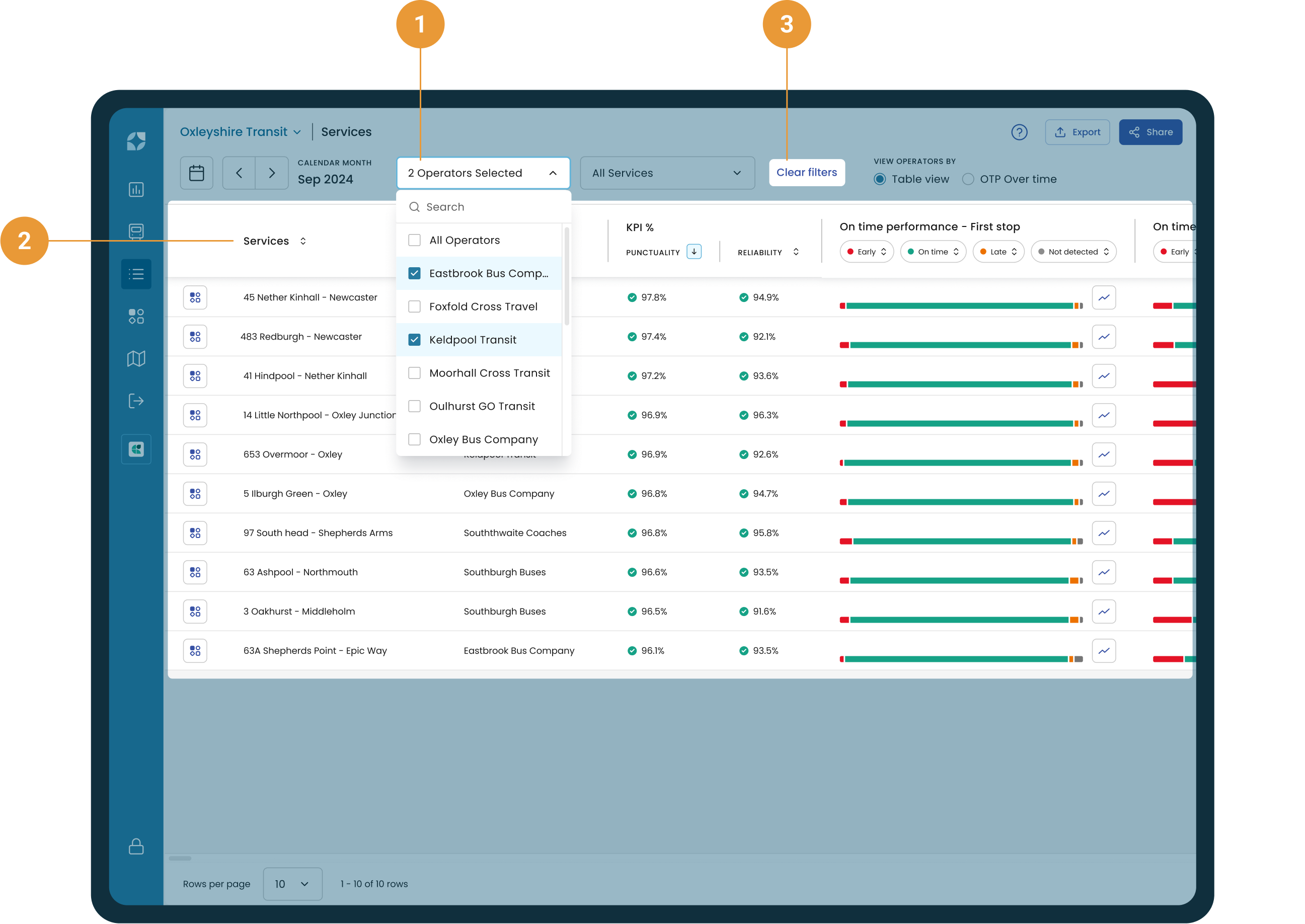Click first stop performance bar for 45 Nether Kinhall
1305x924 pixels.
(x=961, y=306)
